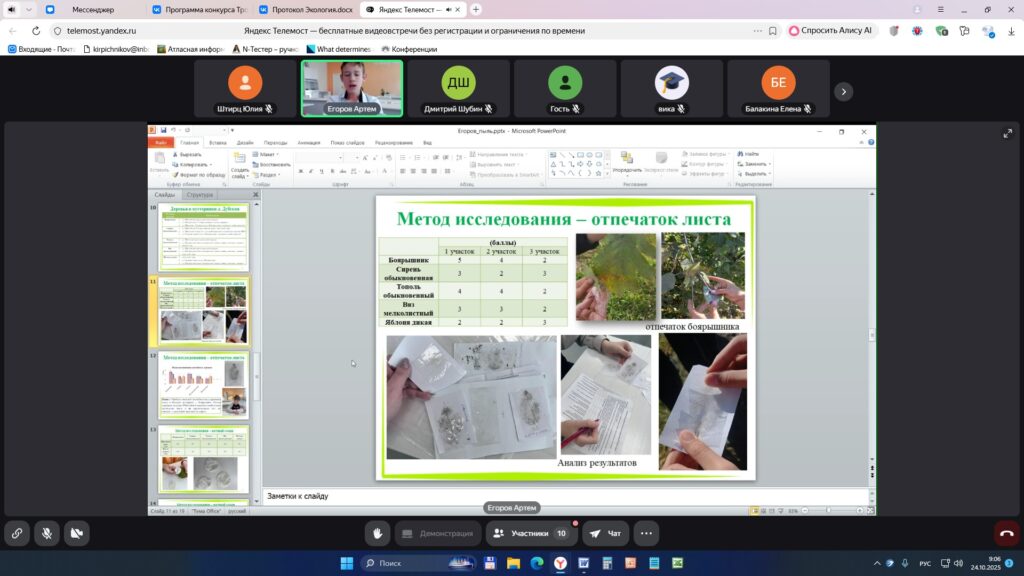Open Excel from the Windows taskbar

pyautogui.click(x=675, y=562)
